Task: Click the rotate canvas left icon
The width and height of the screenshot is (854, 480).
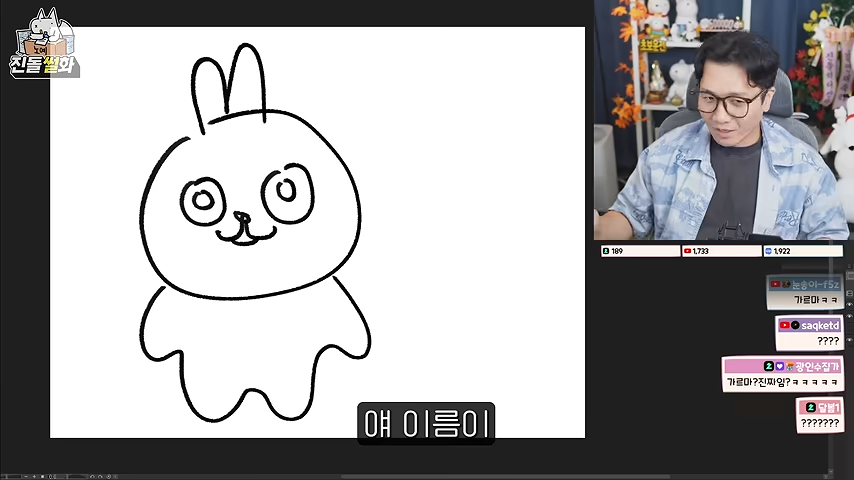Action: click(92, 477)
